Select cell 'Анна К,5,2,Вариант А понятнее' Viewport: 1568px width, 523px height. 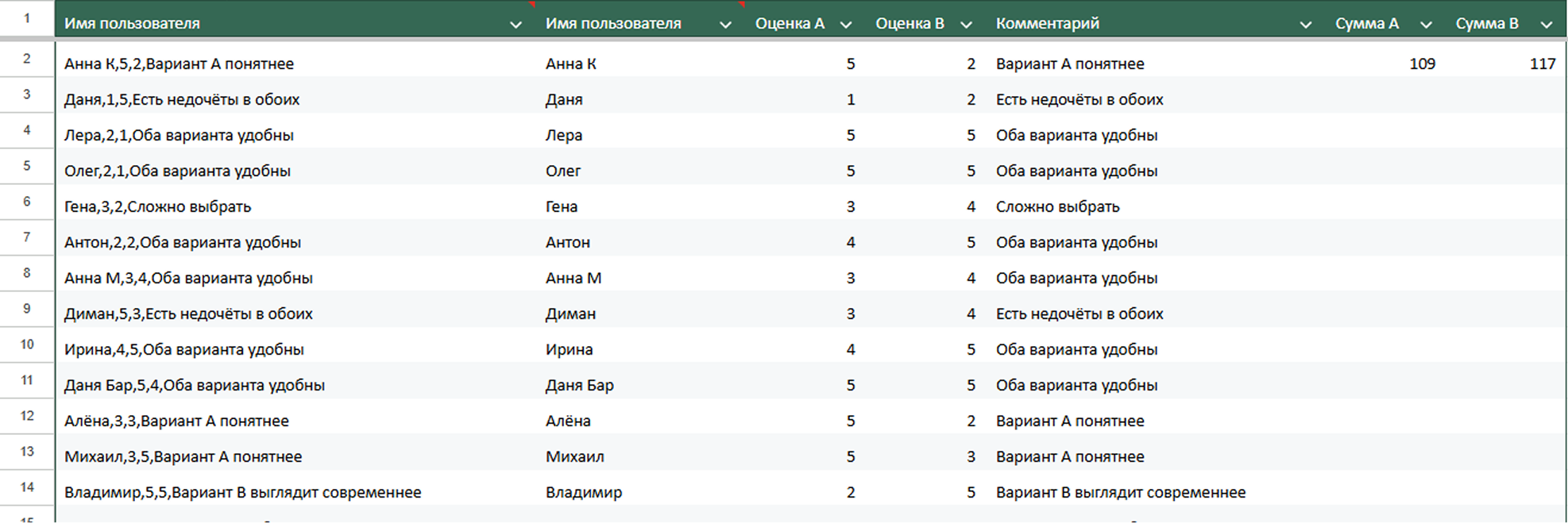179,64
